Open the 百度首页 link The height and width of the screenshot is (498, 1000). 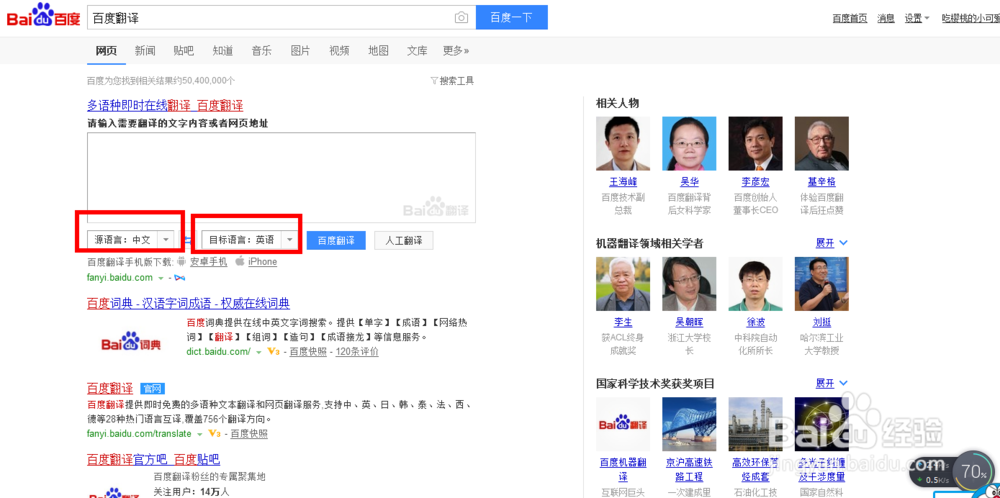click(849, 18)
